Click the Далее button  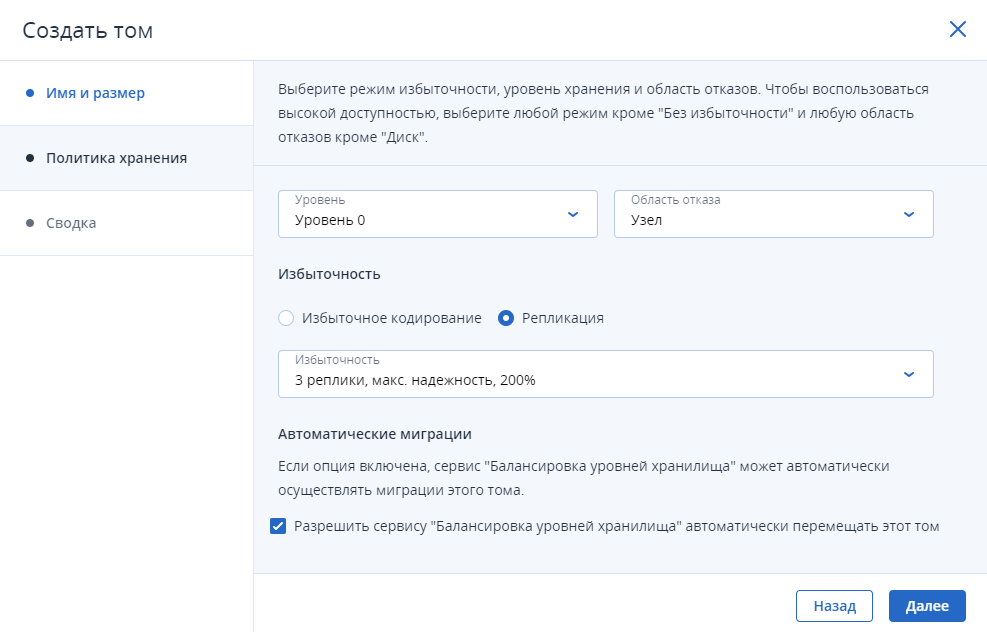tap(927, 606)
